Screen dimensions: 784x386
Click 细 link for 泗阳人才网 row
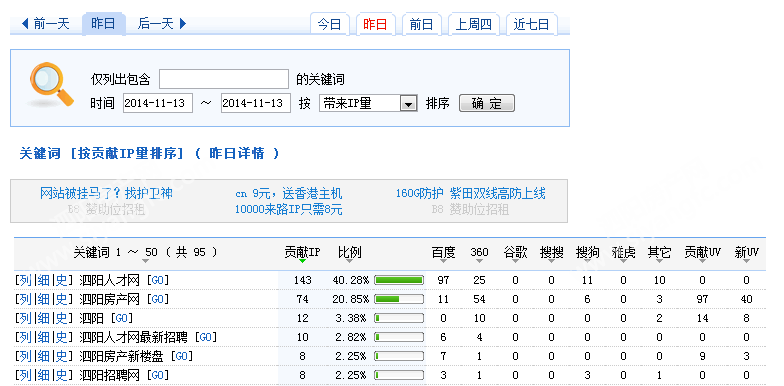coord(44,280)
